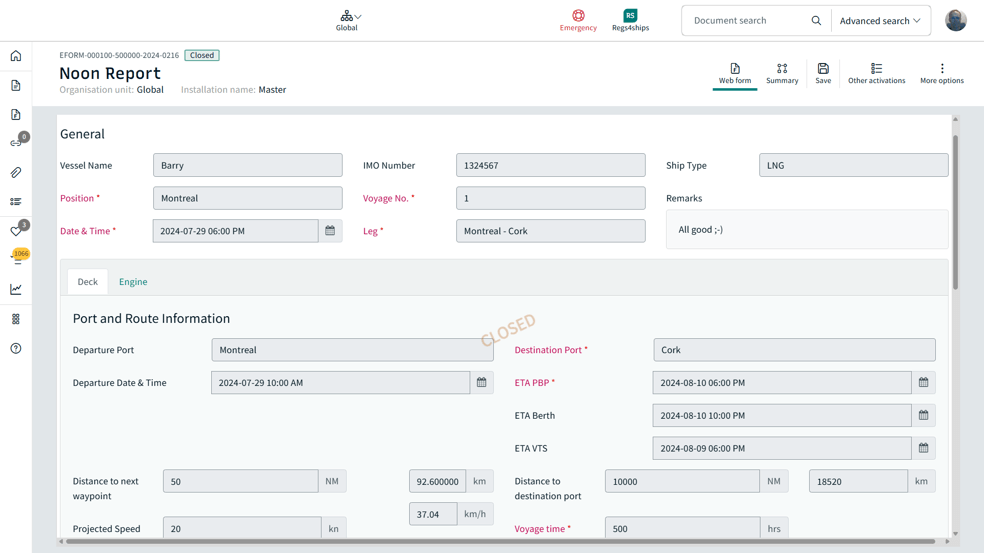The width and height of the screenshot is (984, 553).
Task: Click the Voyage No. input field
Action: tap(550, 198)
